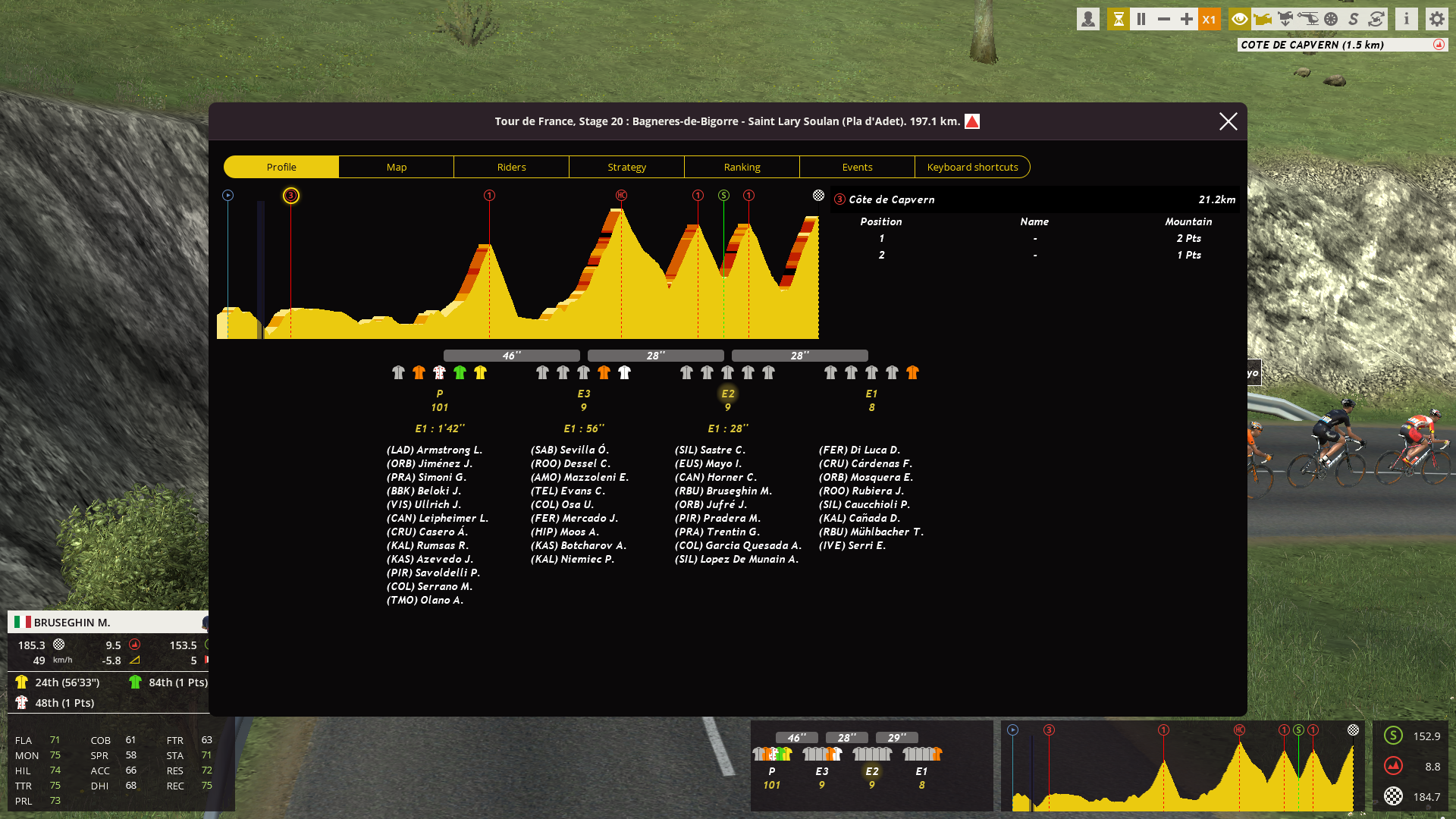
Task: Select rider Ullrich J. in peloton list
Action: [424, 505]
